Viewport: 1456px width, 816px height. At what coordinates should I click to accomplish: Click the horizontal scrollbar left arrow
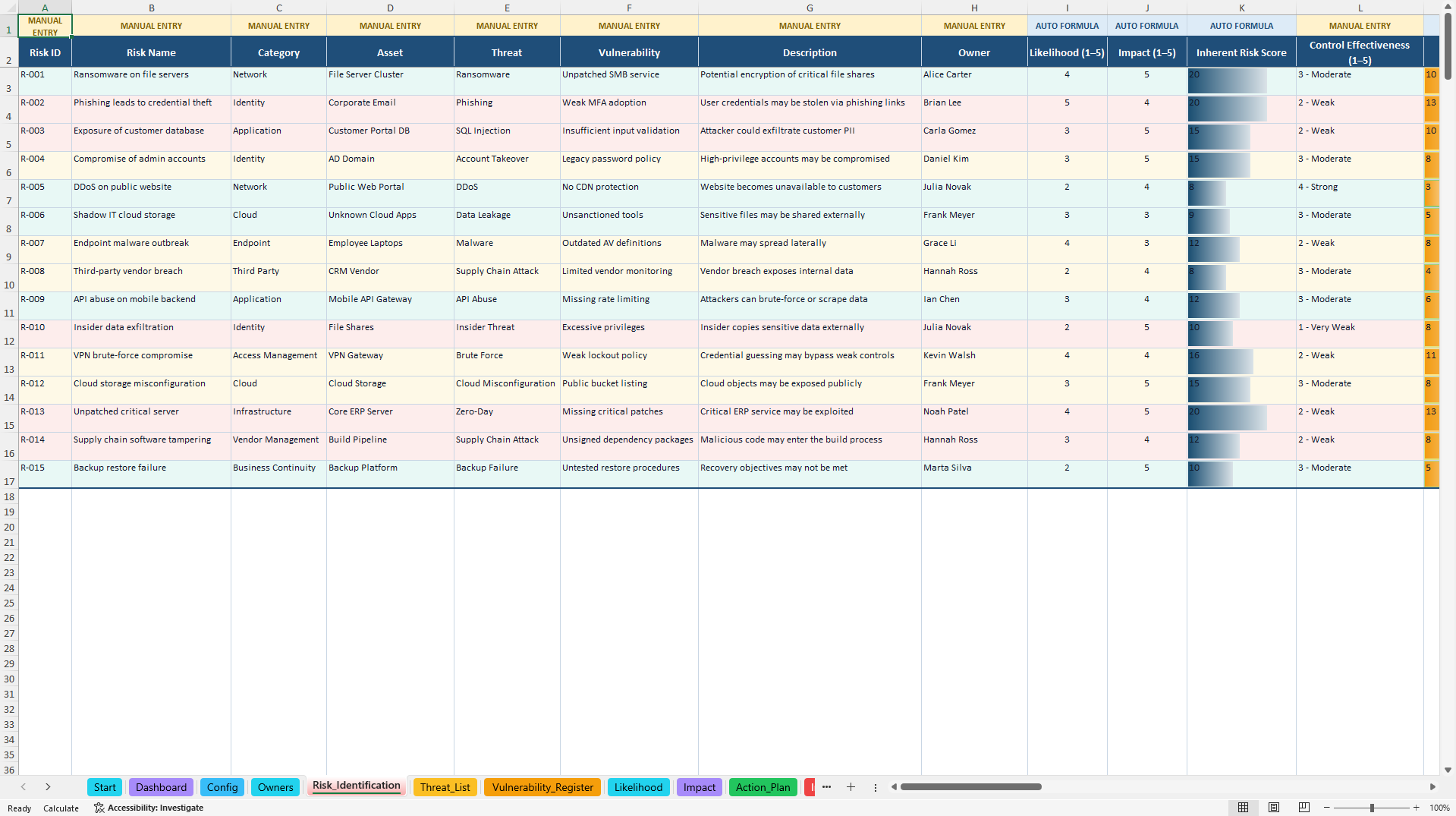pos(894,787)
